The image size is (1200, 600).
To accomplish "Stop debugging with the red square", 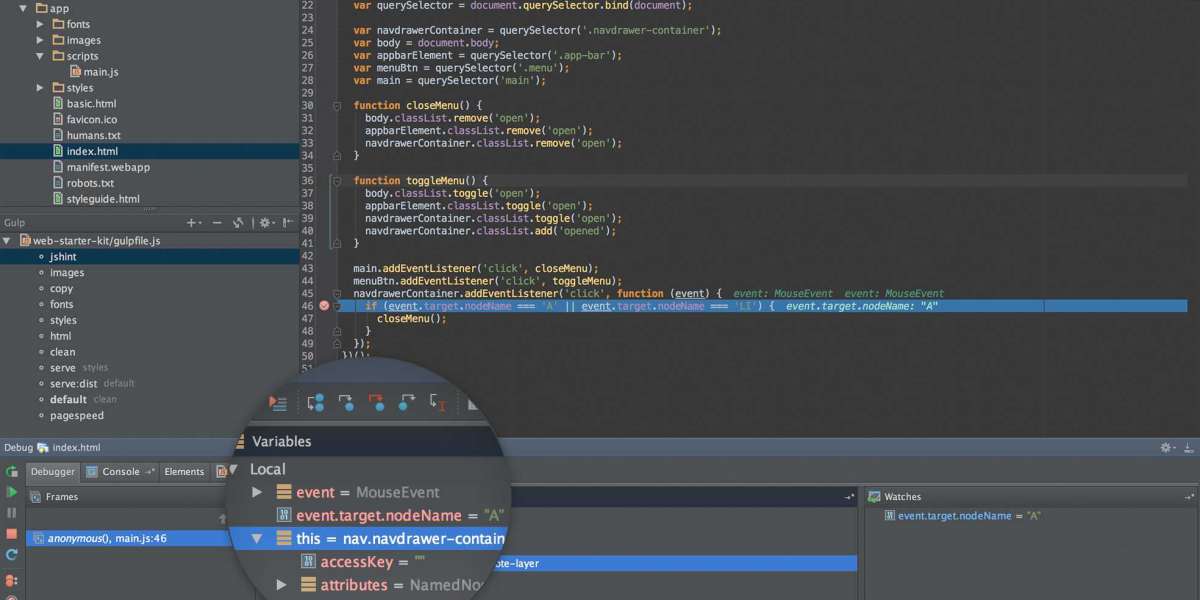I will coord(12,534).
